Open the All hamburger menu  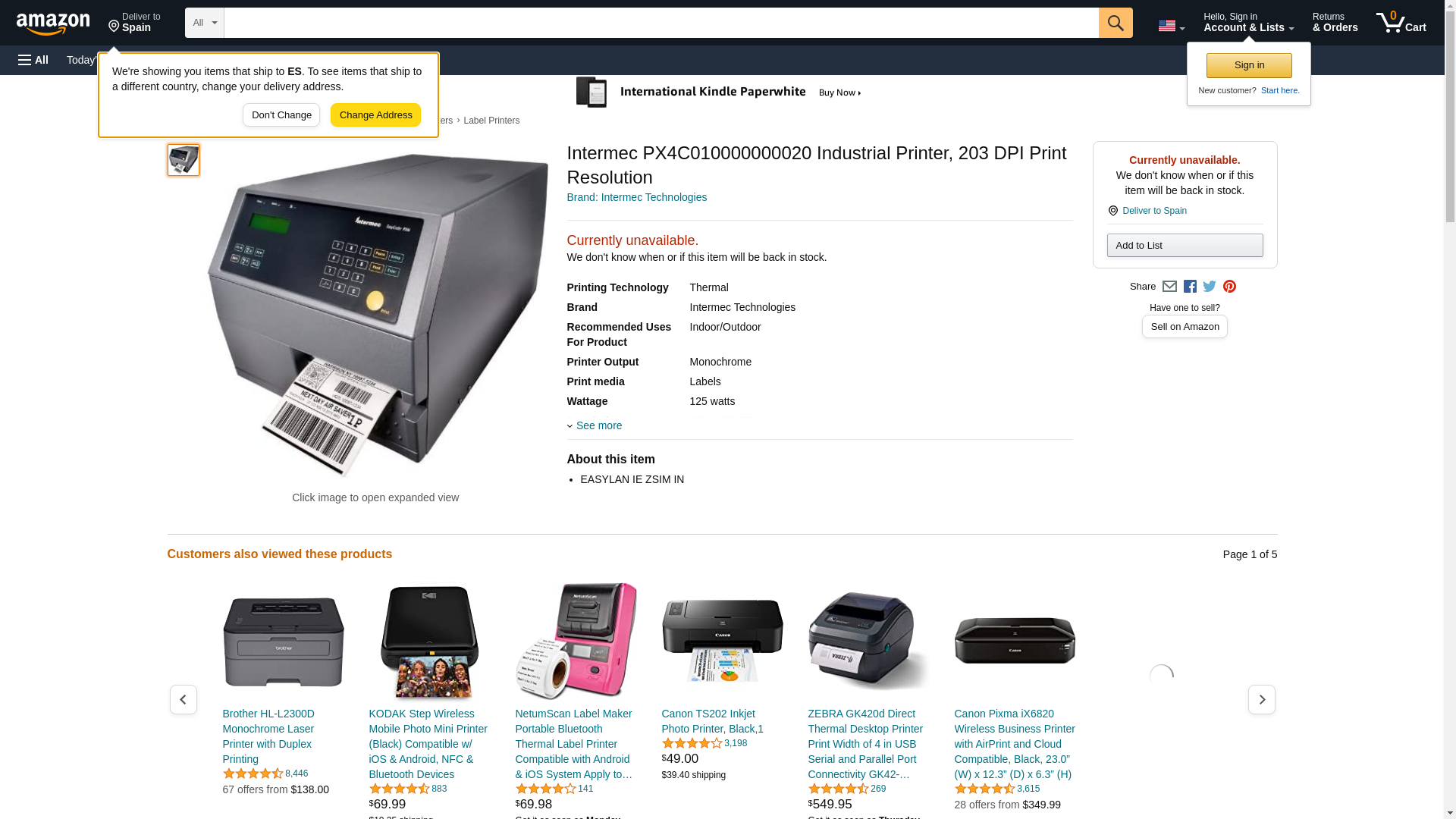[x=33, y=60]
